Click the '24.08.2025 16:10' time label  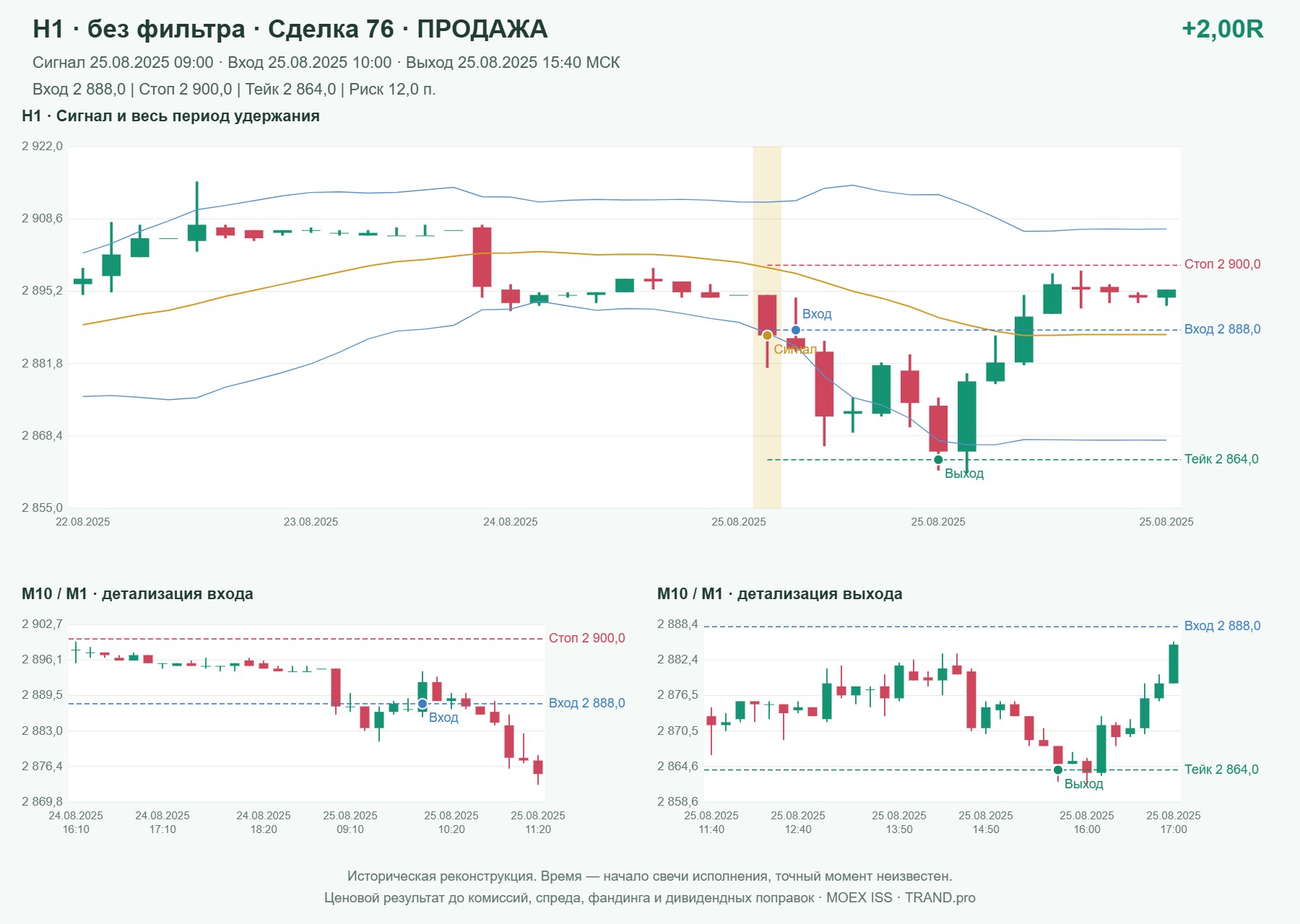[x=76, y=822]
